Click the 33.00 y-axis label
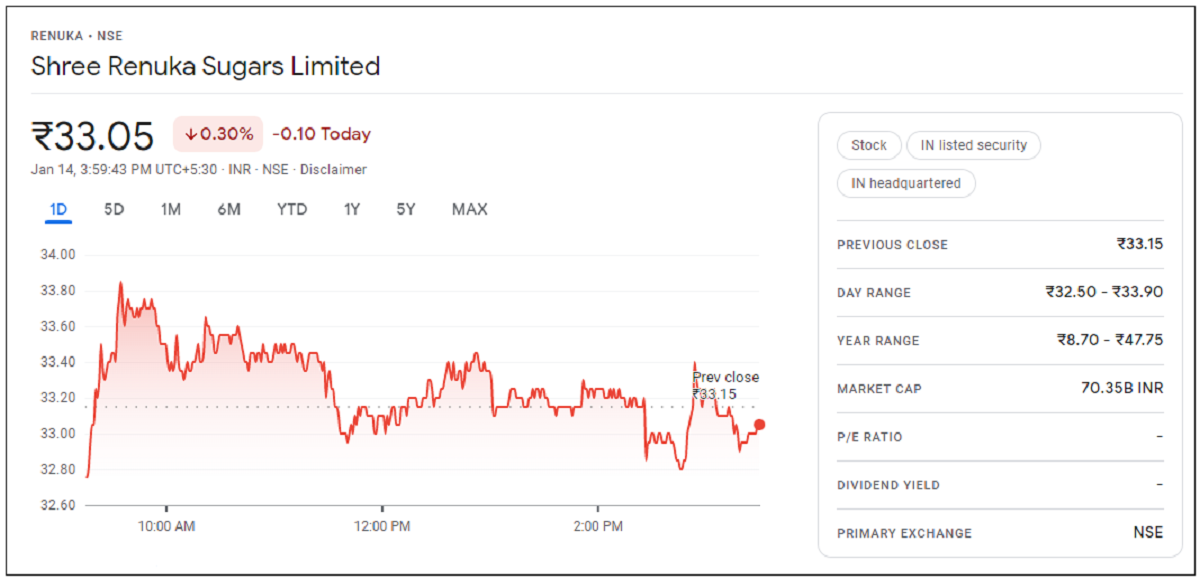This screenshot has width=1200, height=580. [57, 433]
